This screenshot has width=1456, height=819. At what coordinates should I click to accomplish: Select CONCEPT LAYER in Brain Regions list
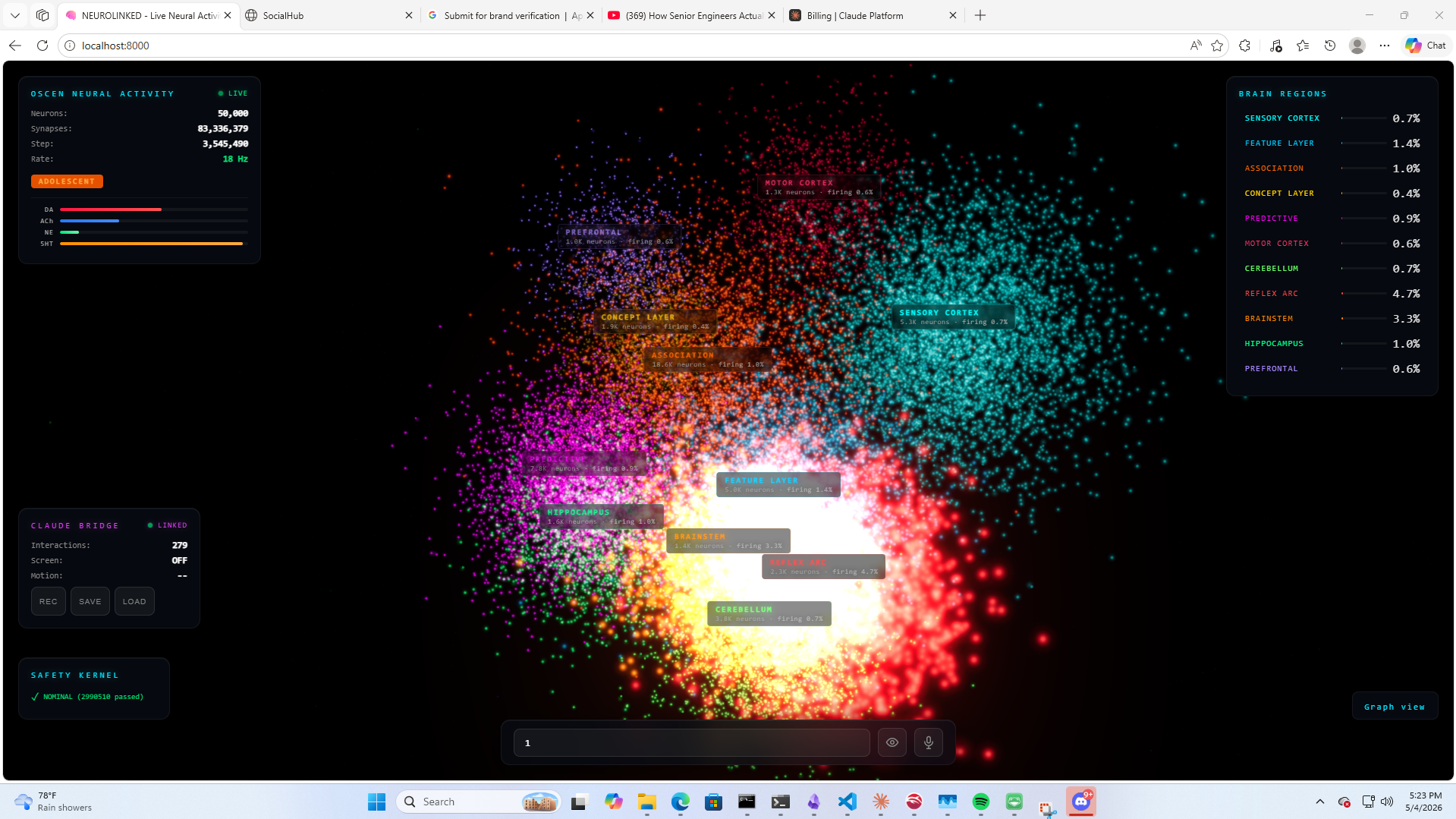(x=1332, y=194)
